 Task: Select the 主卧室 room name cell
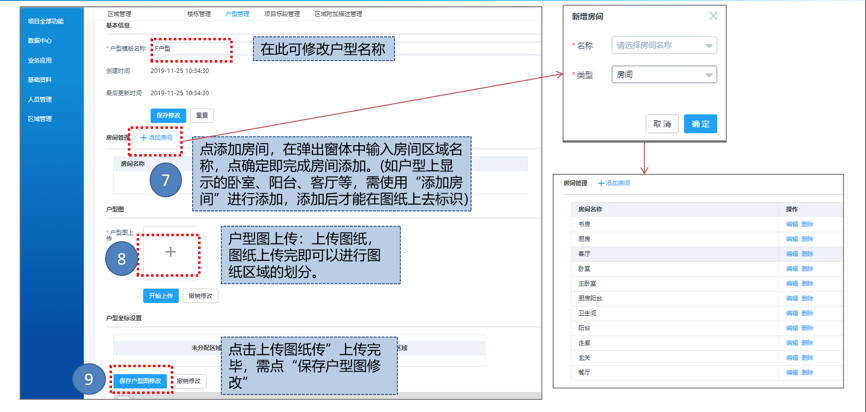[x=676, y=283]
